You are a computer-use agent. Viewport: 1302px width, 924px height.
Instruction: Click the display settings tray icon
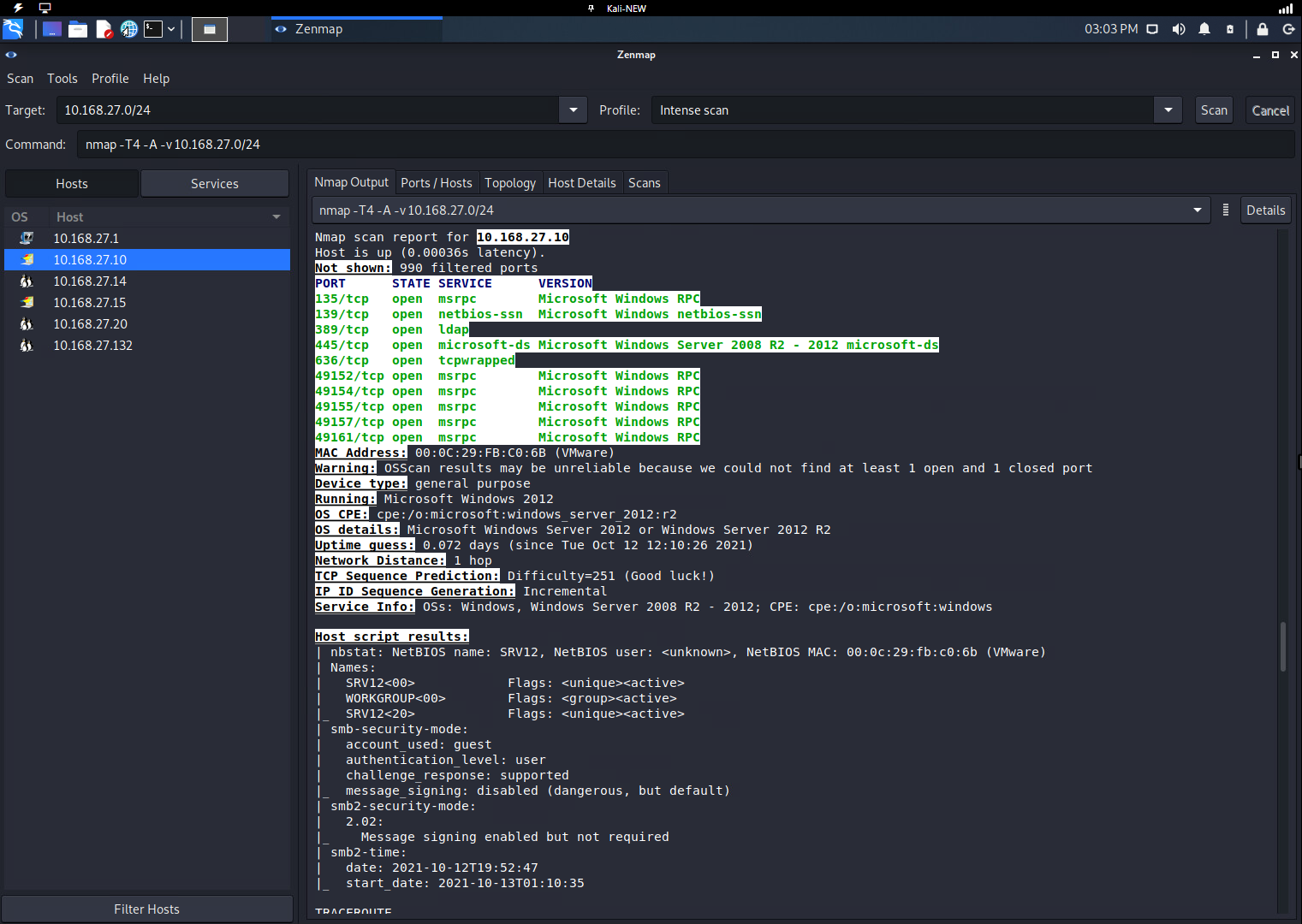click(1152, 29)
